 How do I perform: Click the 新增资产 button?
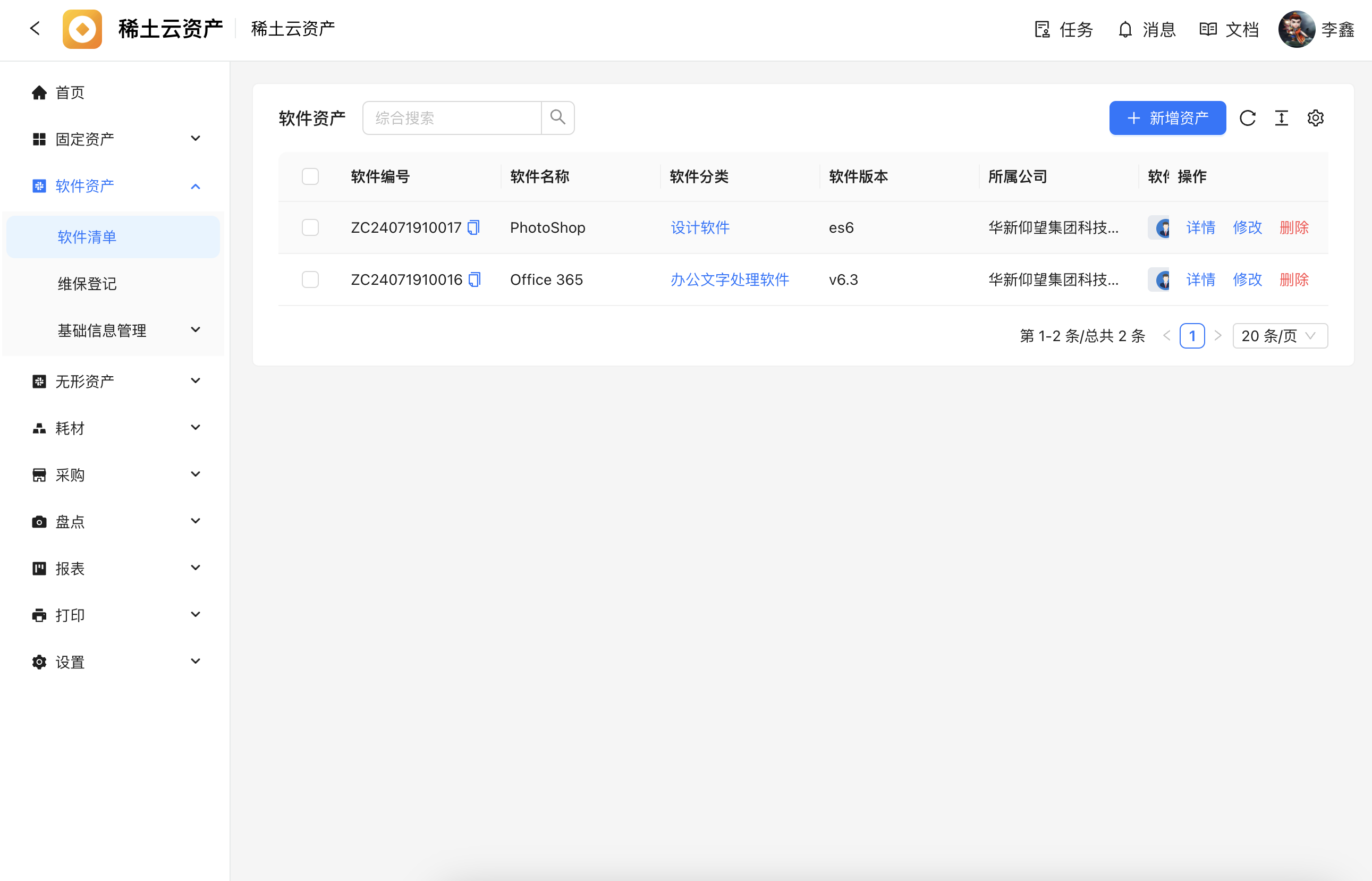(1167, 118)
